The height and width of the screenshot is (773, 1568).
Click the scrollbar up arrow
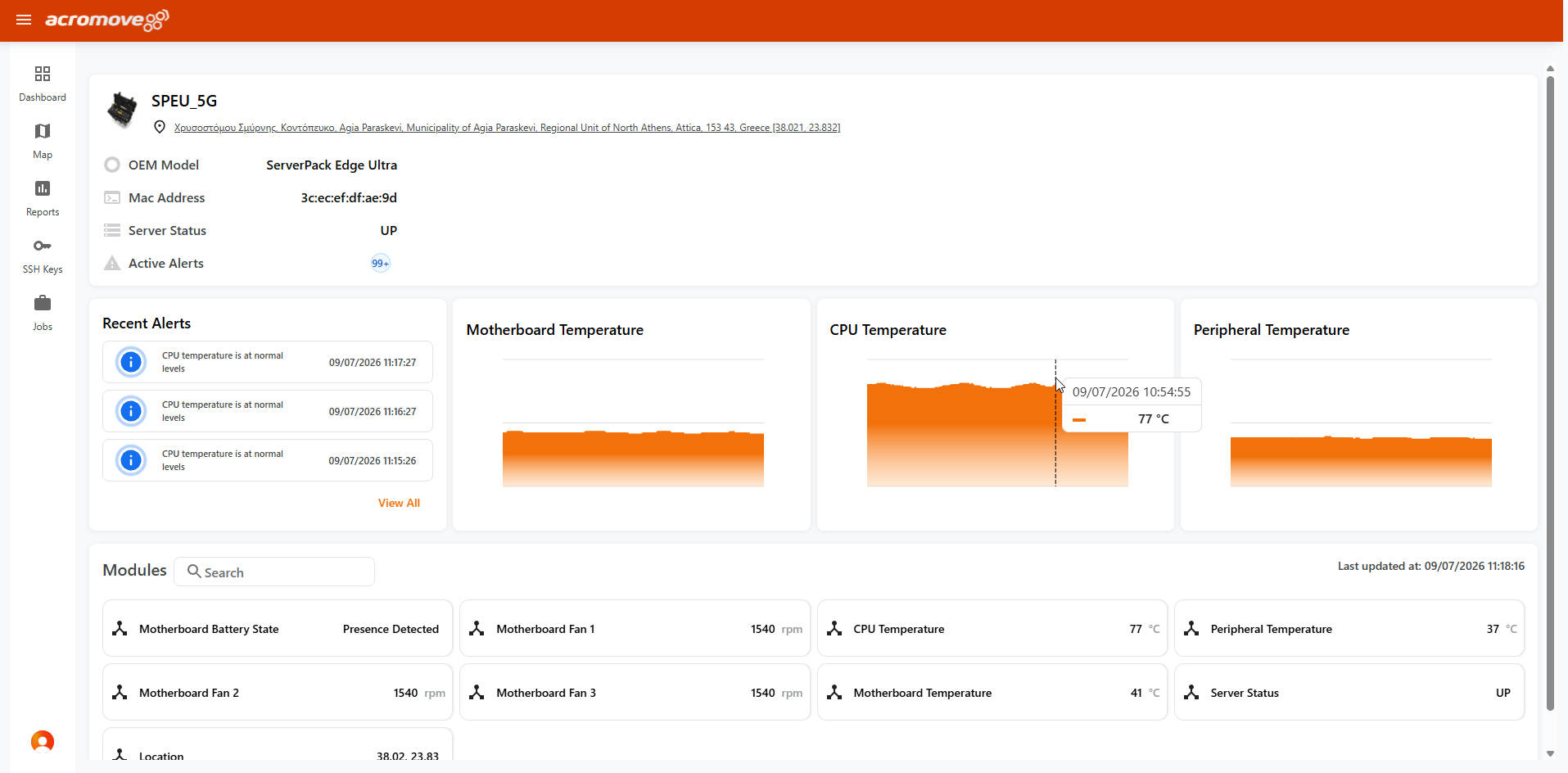pos(1550,69)
